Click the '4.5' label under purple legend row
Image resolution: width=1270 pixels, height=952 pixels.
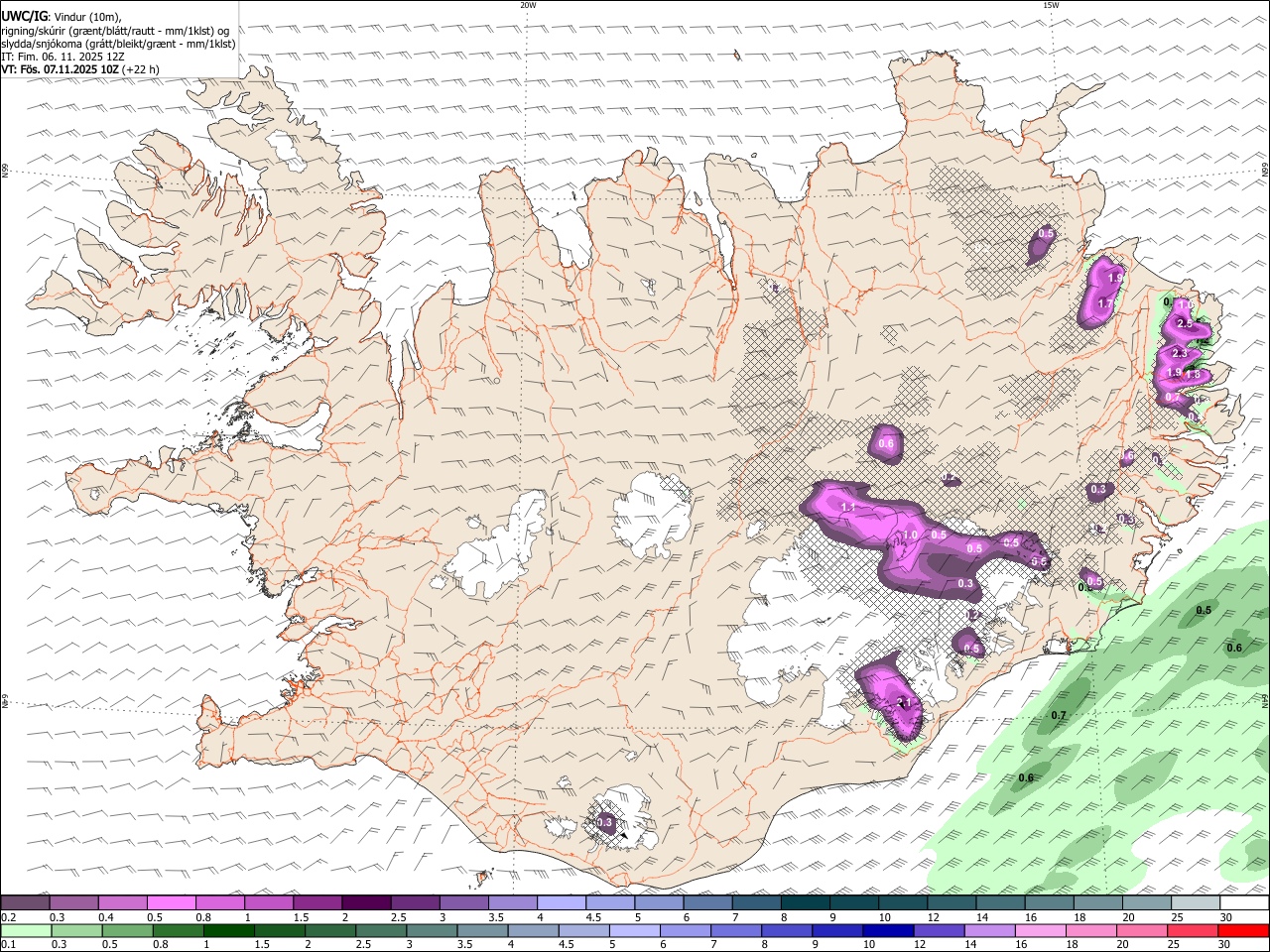pyautogui.click(x=594, y=917)
